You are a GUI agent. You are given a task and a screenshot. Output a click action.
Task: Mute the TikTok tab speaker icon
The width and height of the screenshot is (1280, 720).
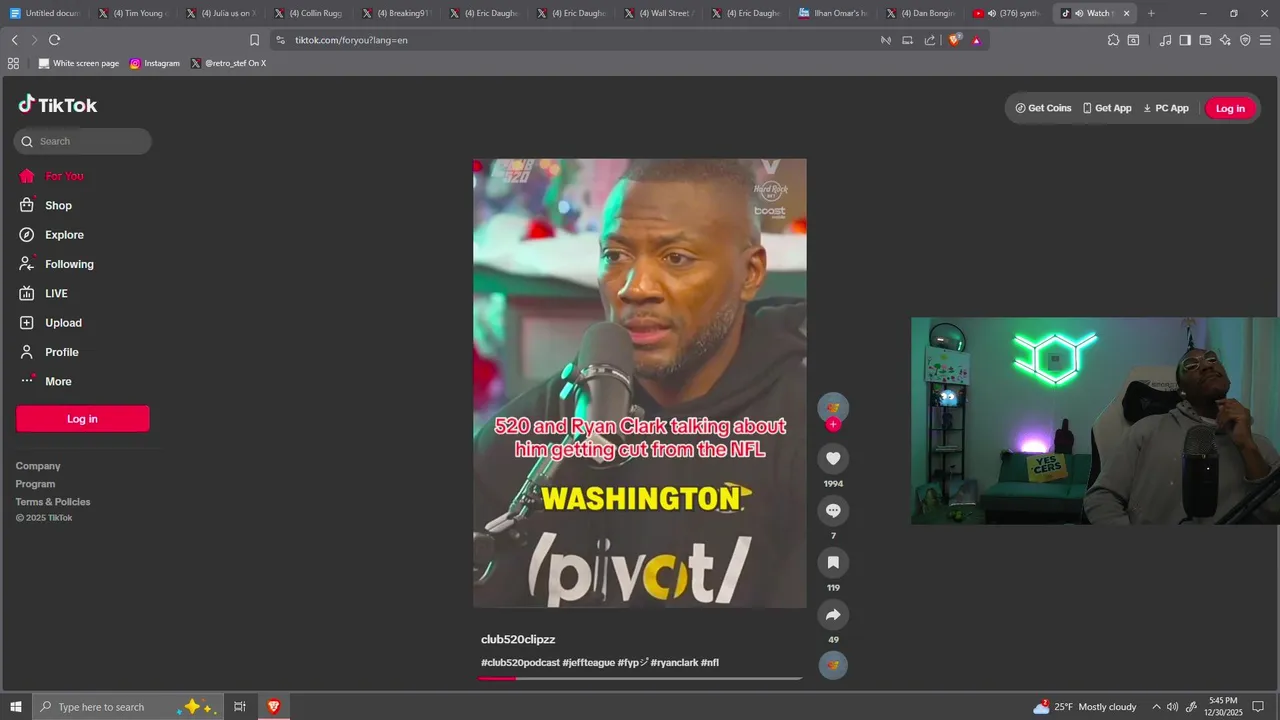(1079, 13)
